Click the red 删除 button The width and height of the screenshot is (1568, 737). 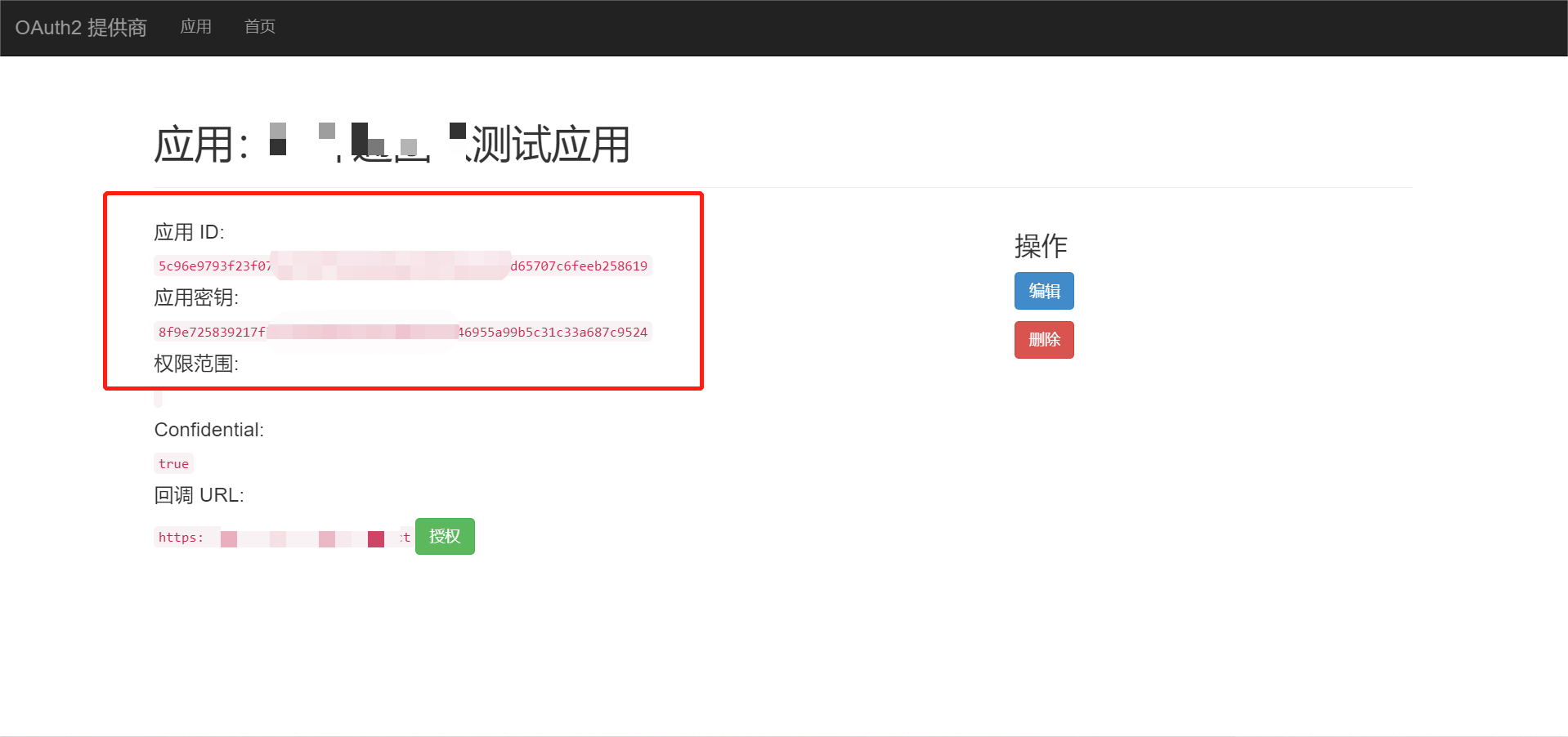tap(1044, 340)
